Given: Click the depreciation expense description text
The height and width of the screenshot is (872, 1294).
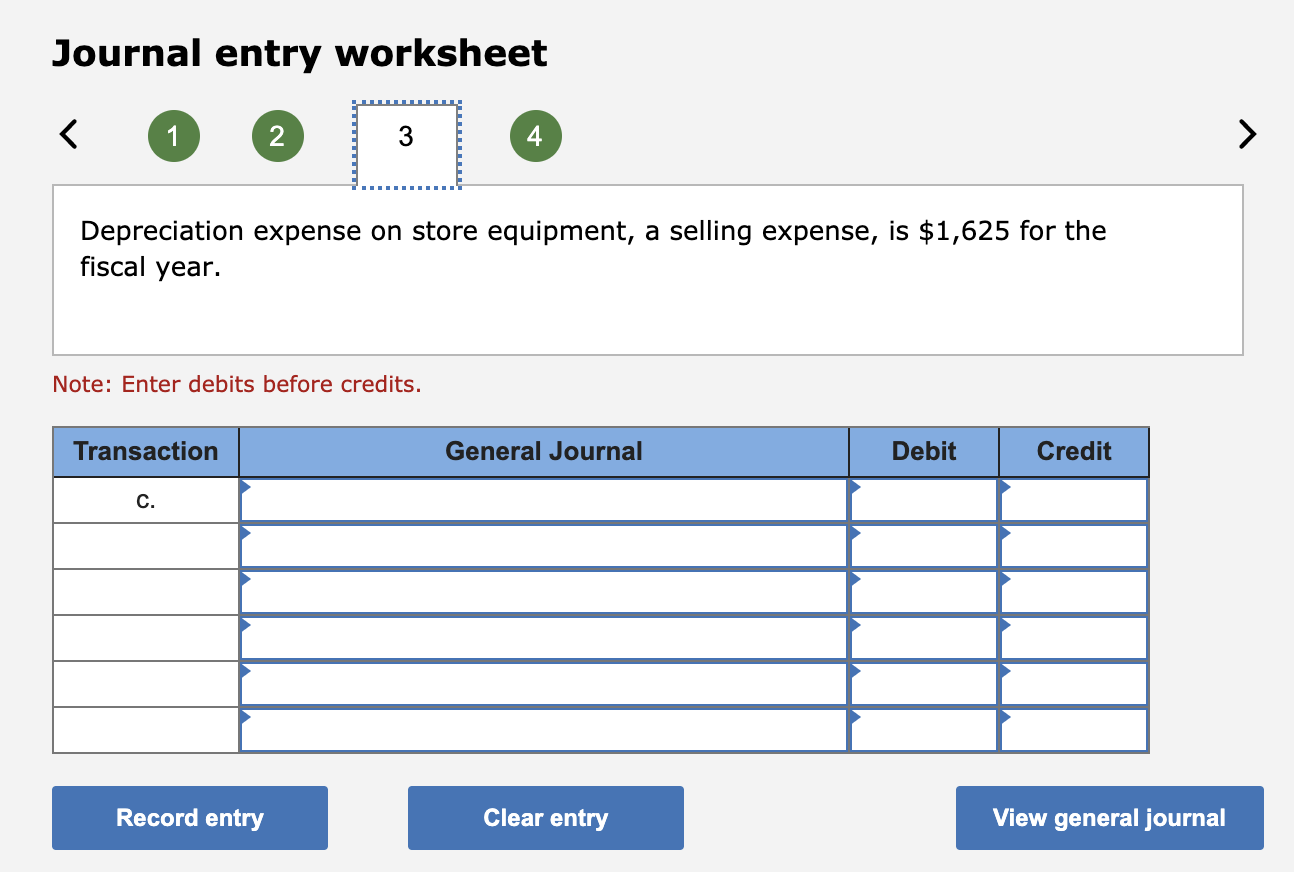Looking at the screenshot, I should (593, 249).
